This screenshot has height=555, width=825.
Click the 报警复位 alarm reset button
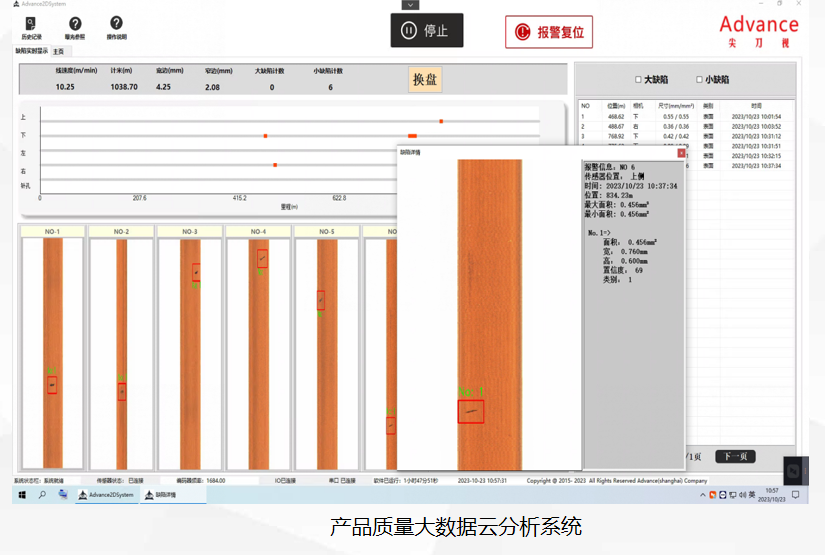point(549,32)
